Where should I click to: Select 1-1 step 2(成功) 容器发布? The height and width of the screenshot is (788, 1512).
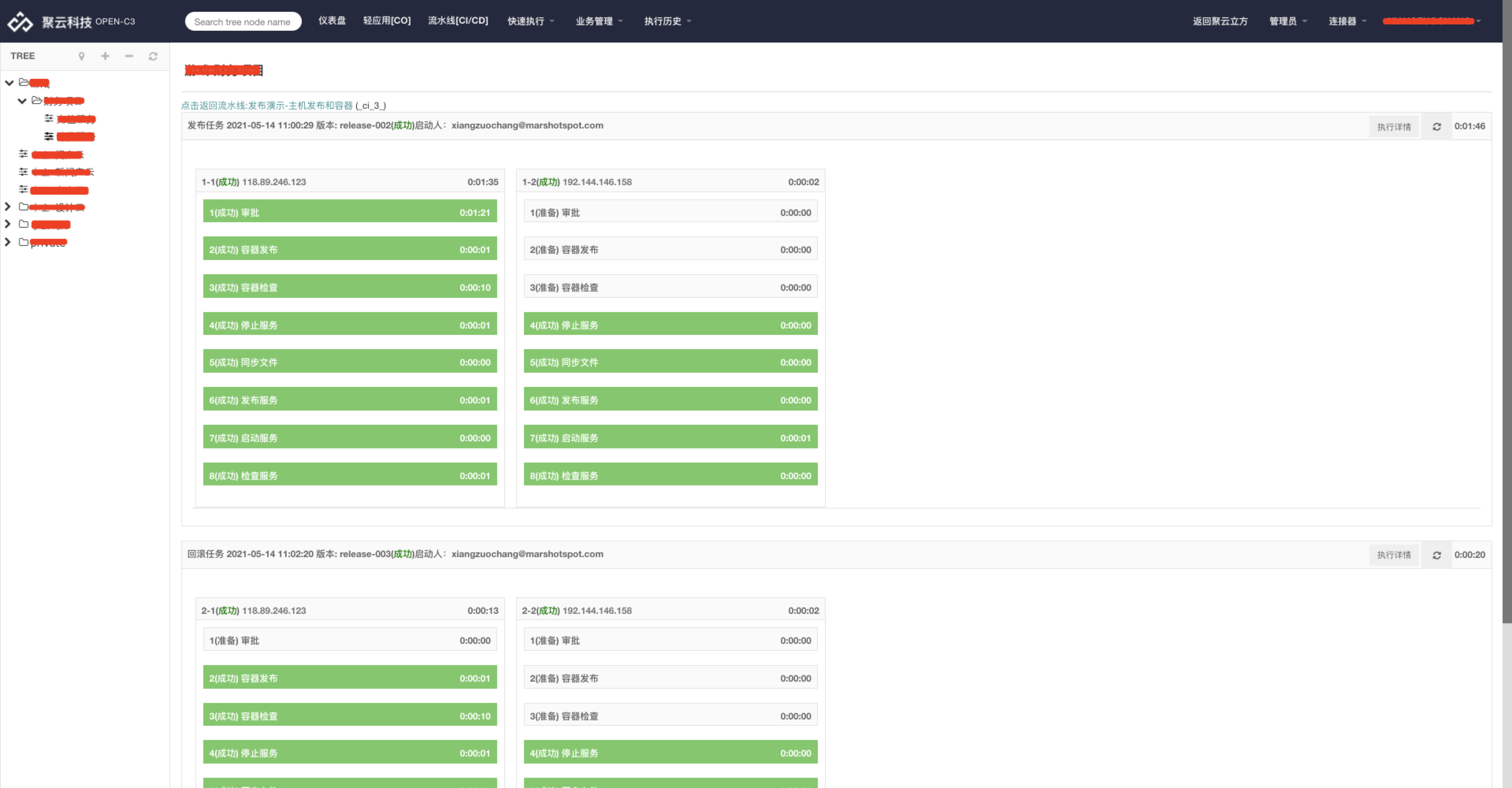[x=350, y=249]
